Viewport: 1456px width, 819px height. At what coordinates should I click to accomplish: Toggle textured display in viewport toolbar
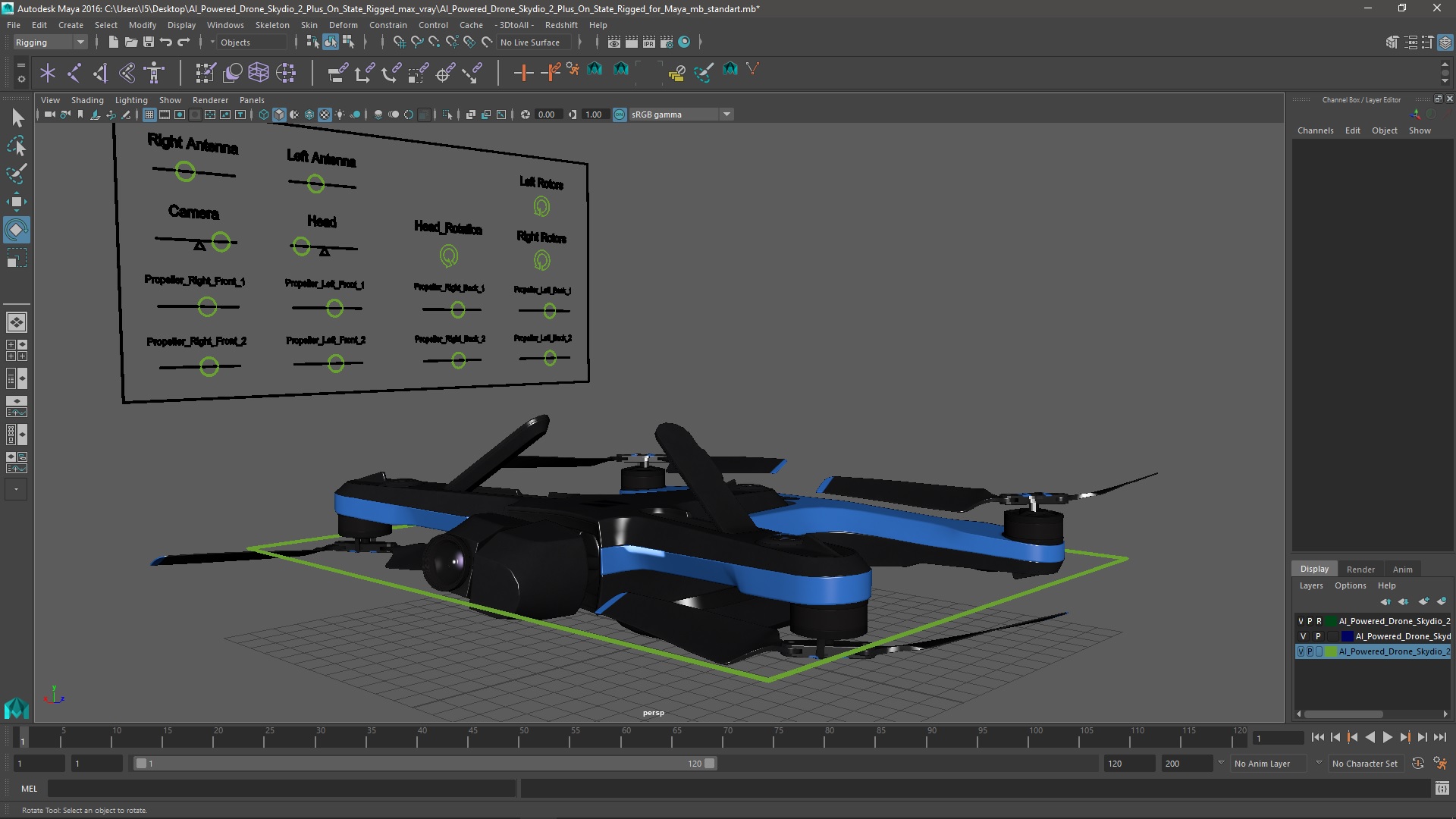[325, 115]
